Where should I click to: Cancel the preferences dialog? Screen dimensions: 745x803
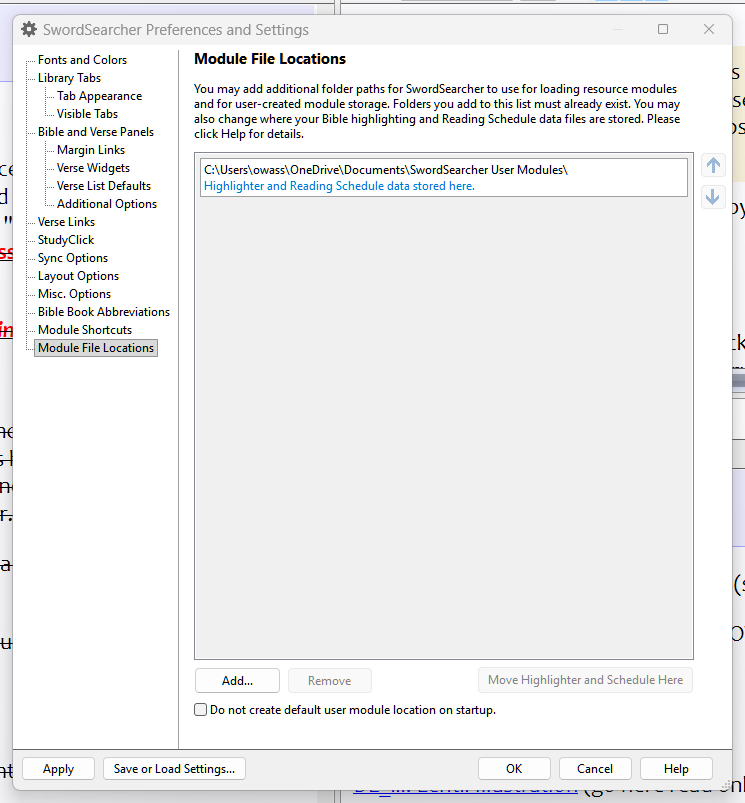tap(595, 769)
